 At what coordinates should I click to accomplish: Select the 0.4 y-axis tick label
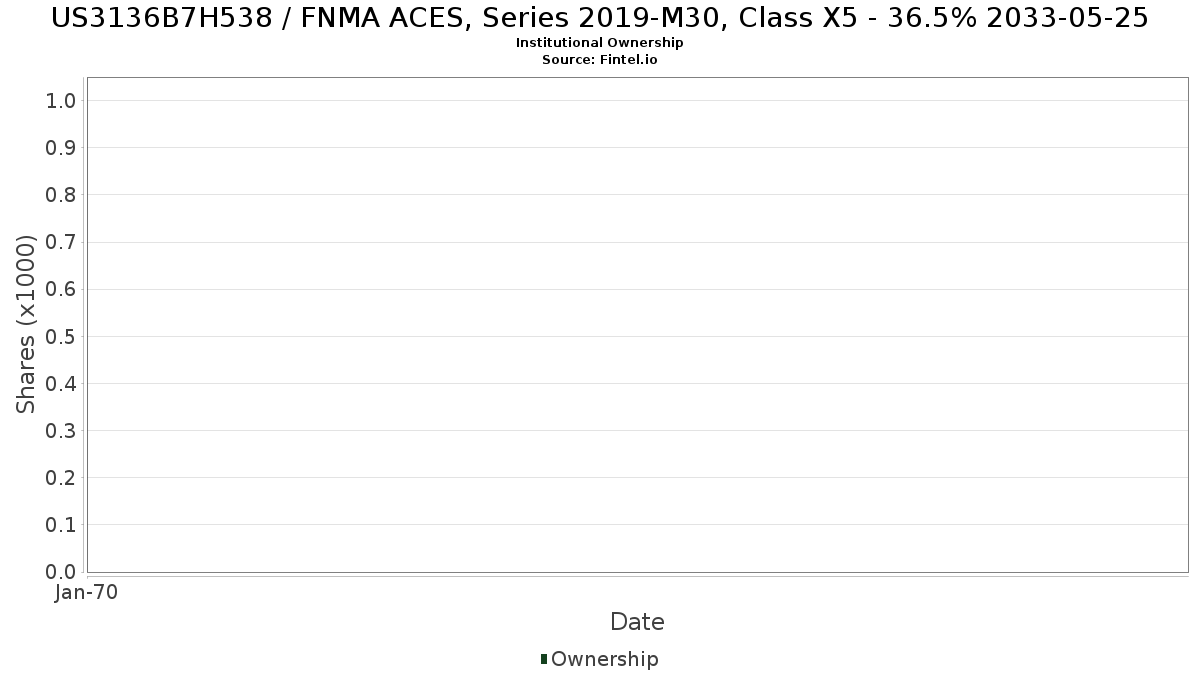click(61, 384)
